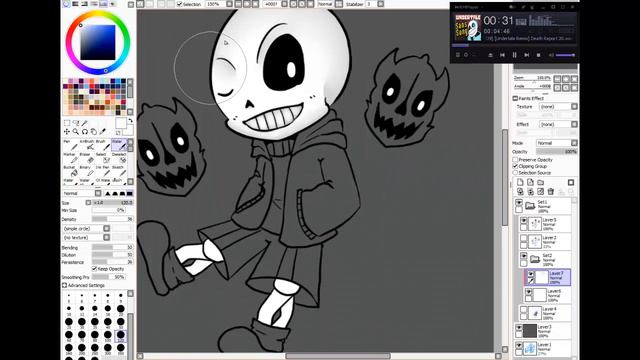Open the simple circle brush shape dropdown
The width and height of the screenshot is (640, 360).
tap(86, 229)
